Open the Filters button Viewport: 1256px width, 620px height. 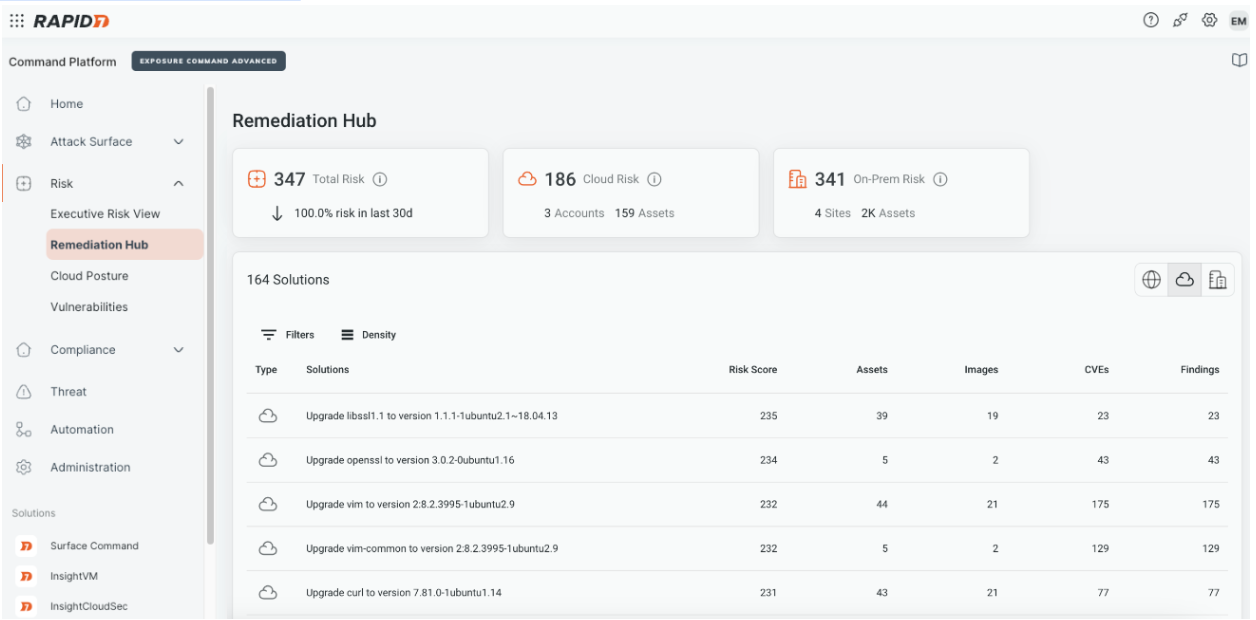(288, 335)
